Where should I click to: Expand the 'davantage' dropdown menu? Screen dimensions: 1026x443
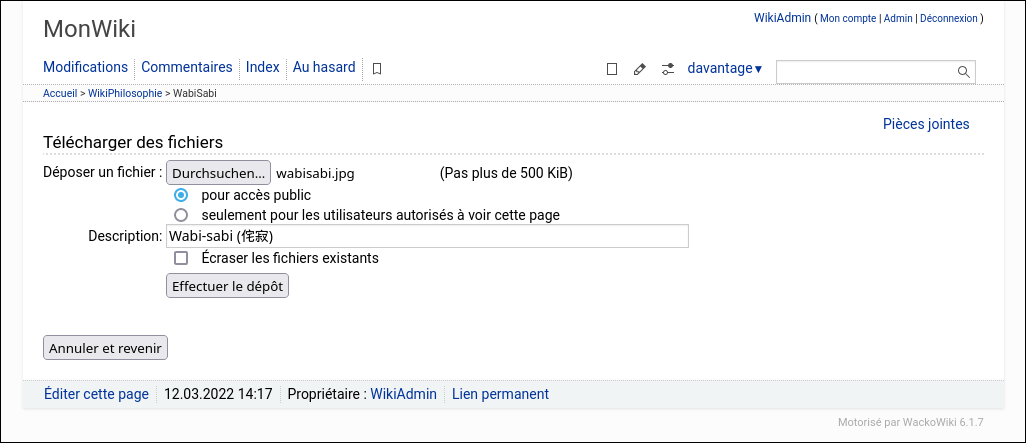coord(724,69)
